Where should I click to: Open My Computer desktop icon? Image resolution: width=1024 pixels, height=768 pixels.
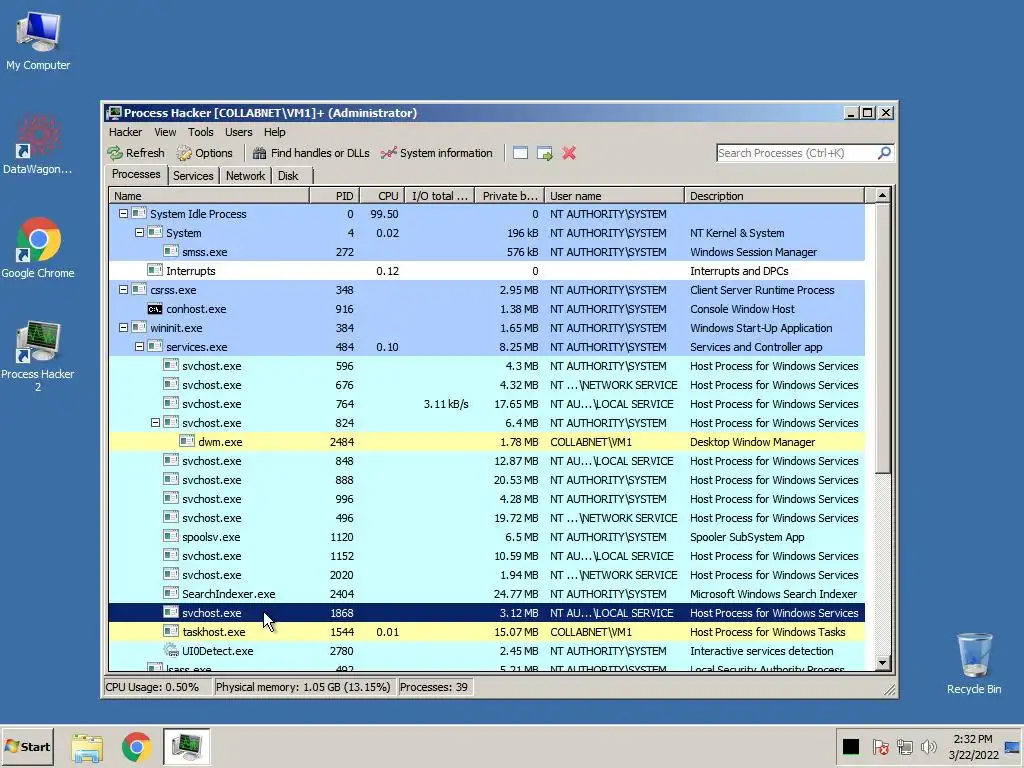click(38, 40)
